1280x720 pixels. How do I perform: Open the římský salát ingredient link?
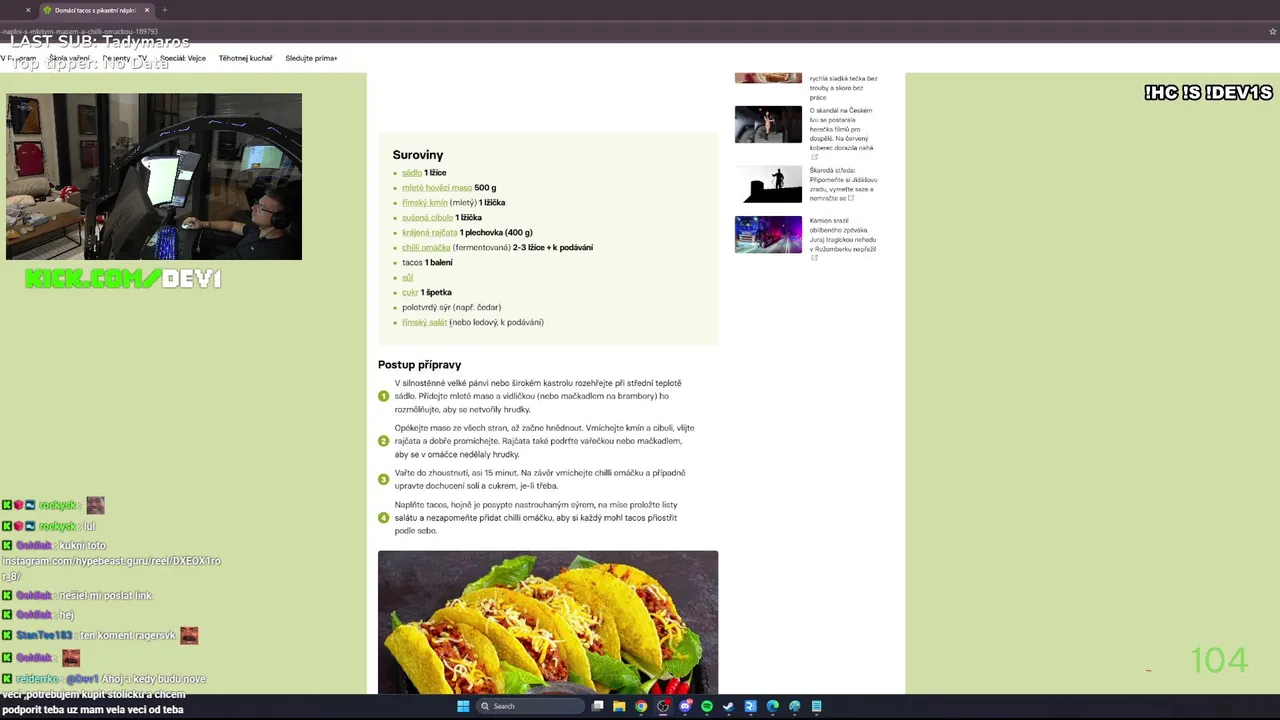(x=425, y=323)
